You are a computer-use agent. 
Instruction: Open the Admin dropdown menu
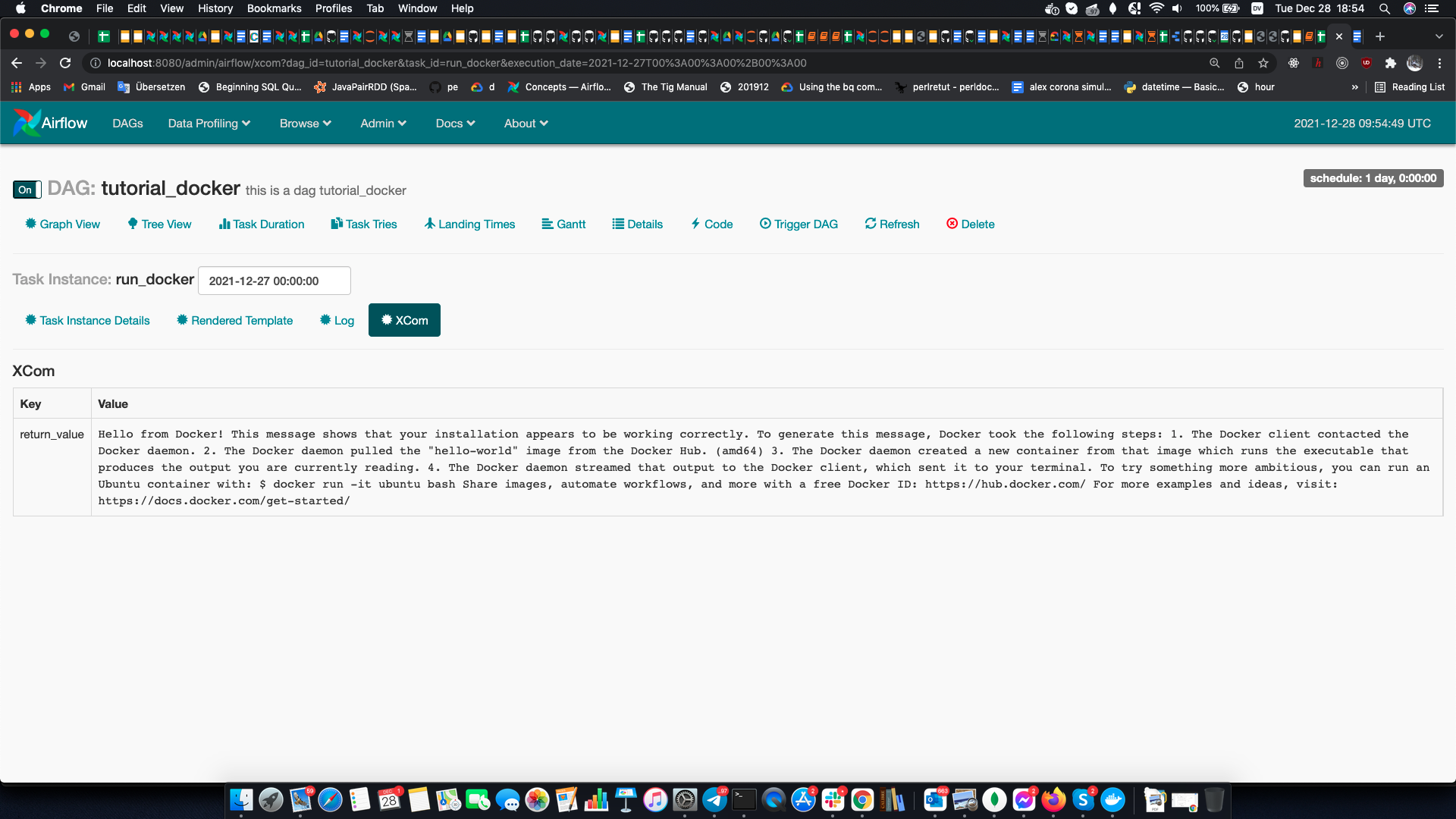(x=383, y=123)
